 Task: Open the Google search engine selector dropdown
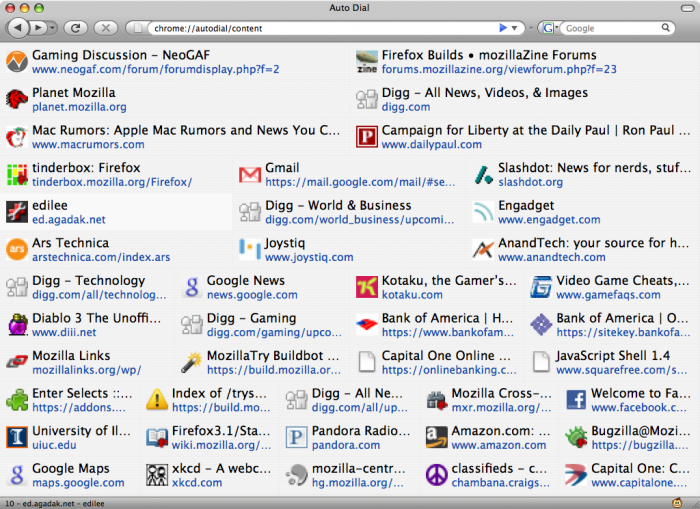tap(549, 28)
